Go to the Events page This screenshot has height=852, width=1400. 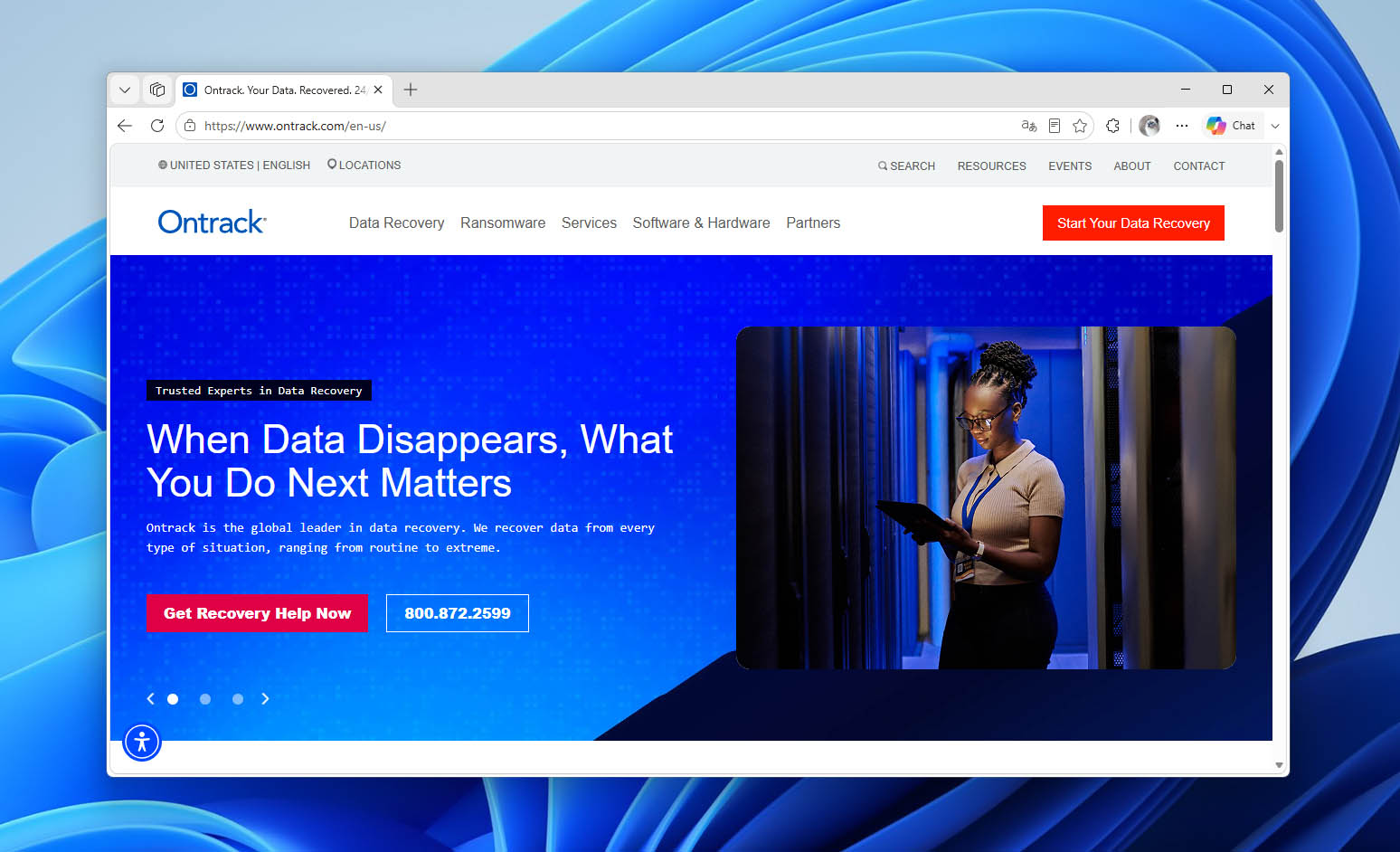point(1070,166)
